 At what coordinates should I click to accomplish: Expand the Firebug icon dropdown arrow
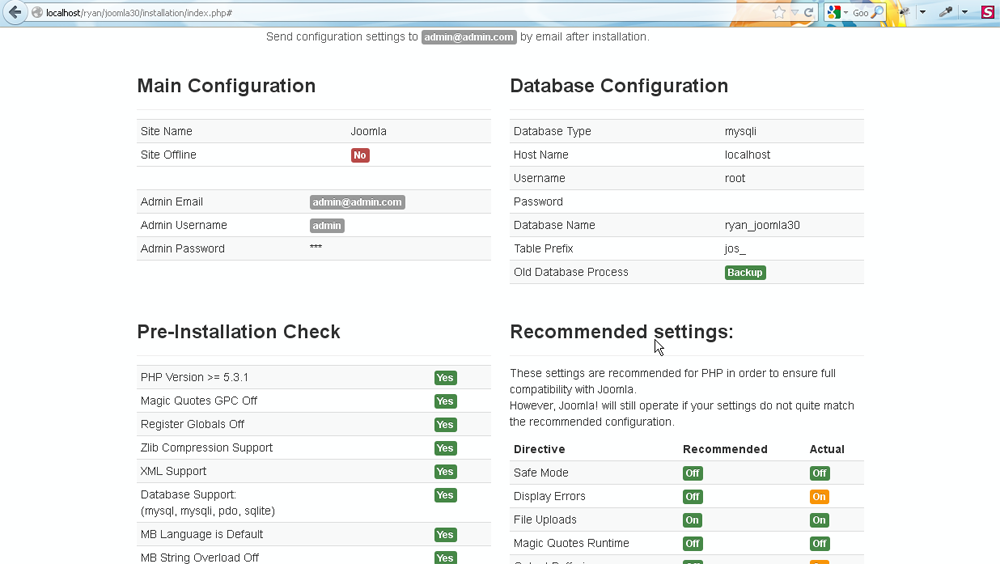922,13
